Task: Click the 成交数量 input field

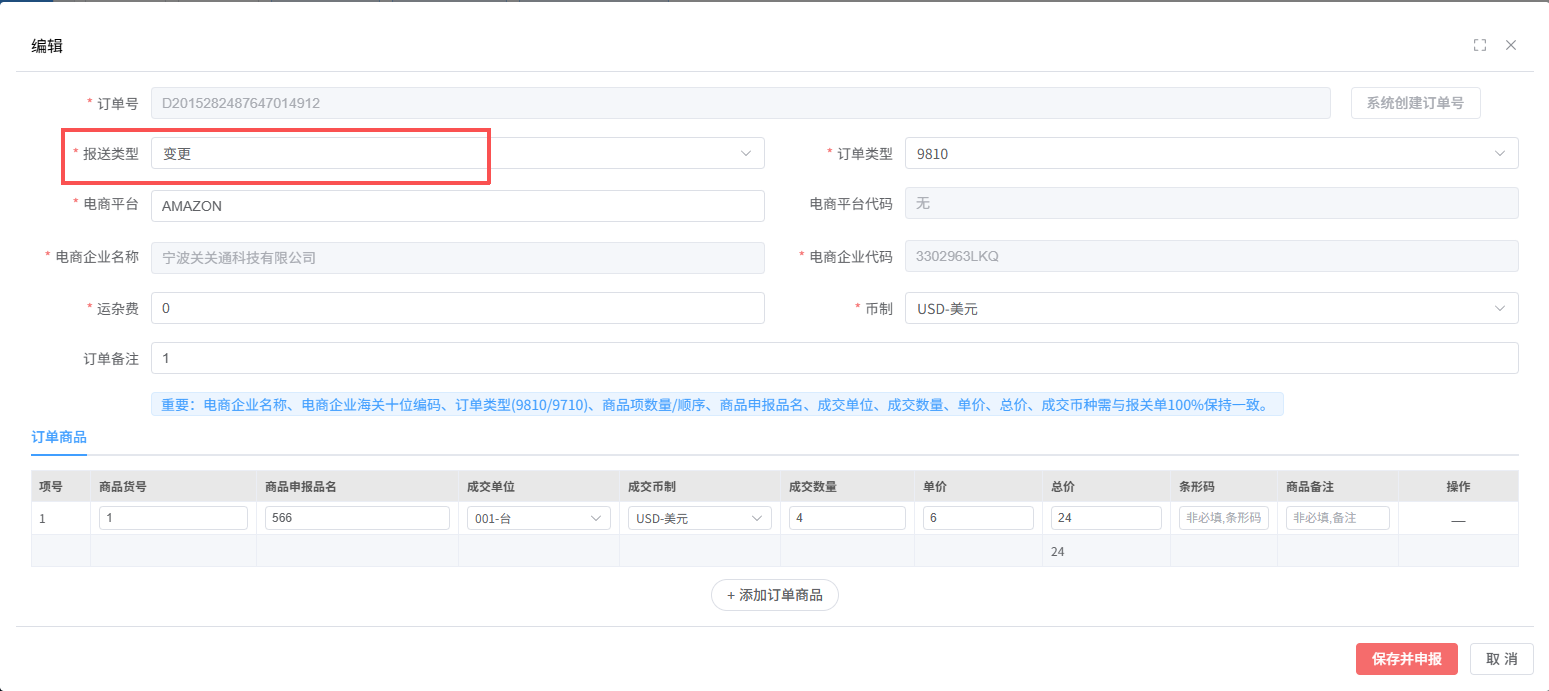Action: point(846,518)
